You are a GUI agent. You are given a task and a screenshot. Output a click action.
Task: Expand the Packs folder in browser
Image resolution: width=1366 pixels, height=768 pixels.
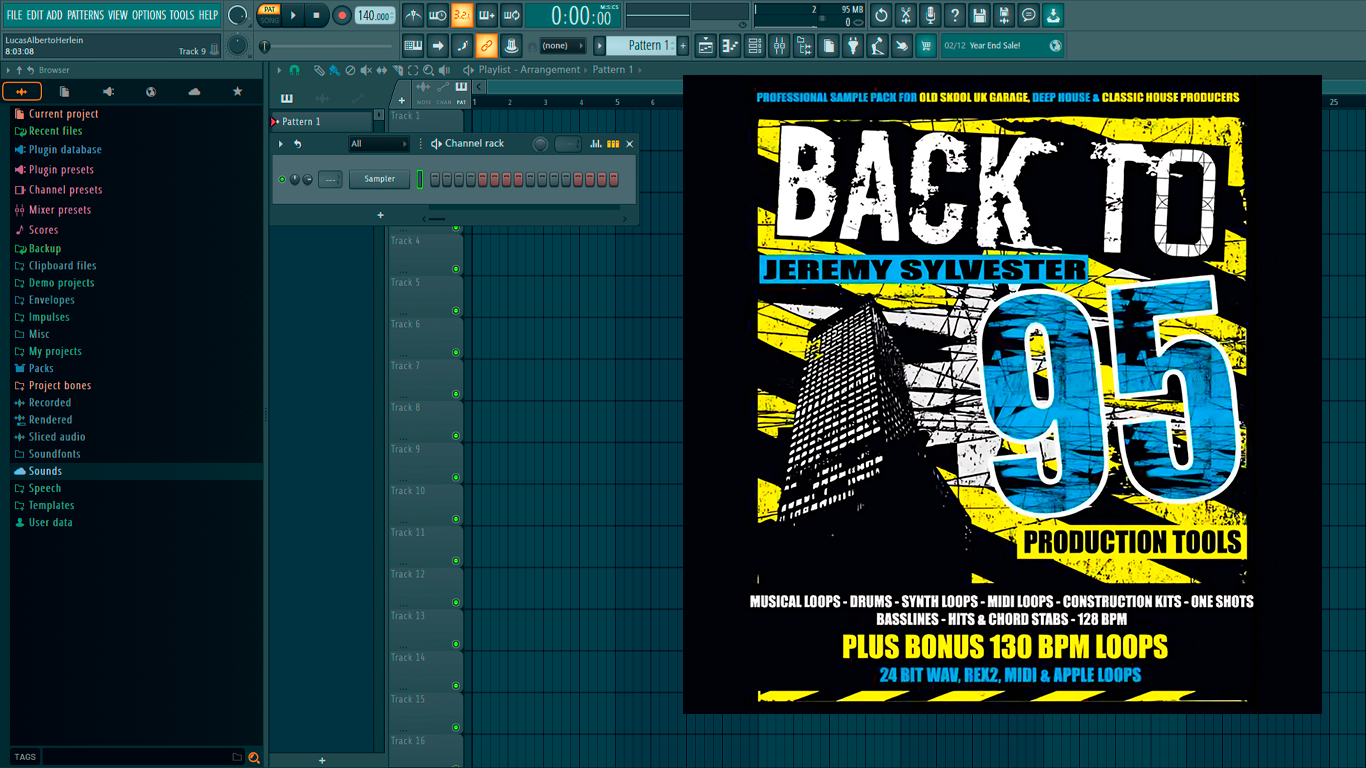[x=41, y=368]
